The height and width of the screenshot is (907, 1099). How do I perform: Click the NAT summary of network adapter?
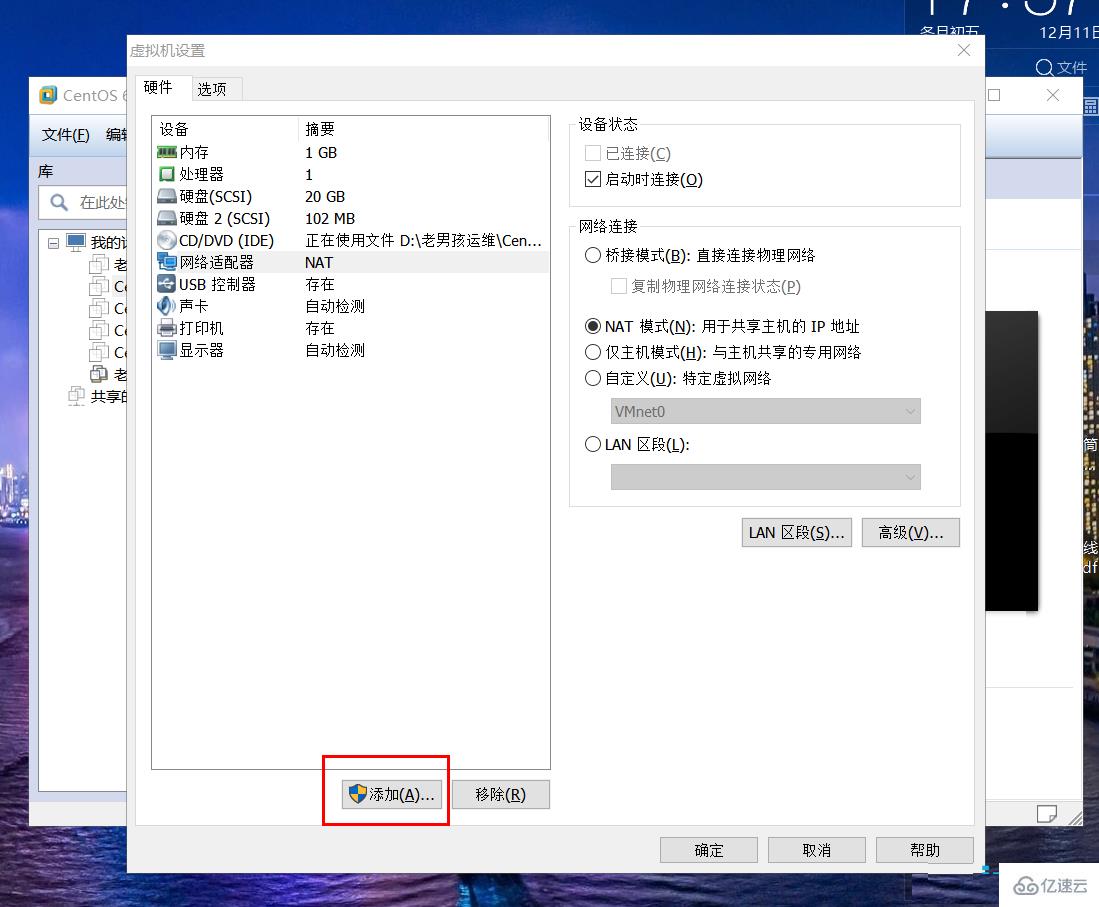(x=319, y=263)
